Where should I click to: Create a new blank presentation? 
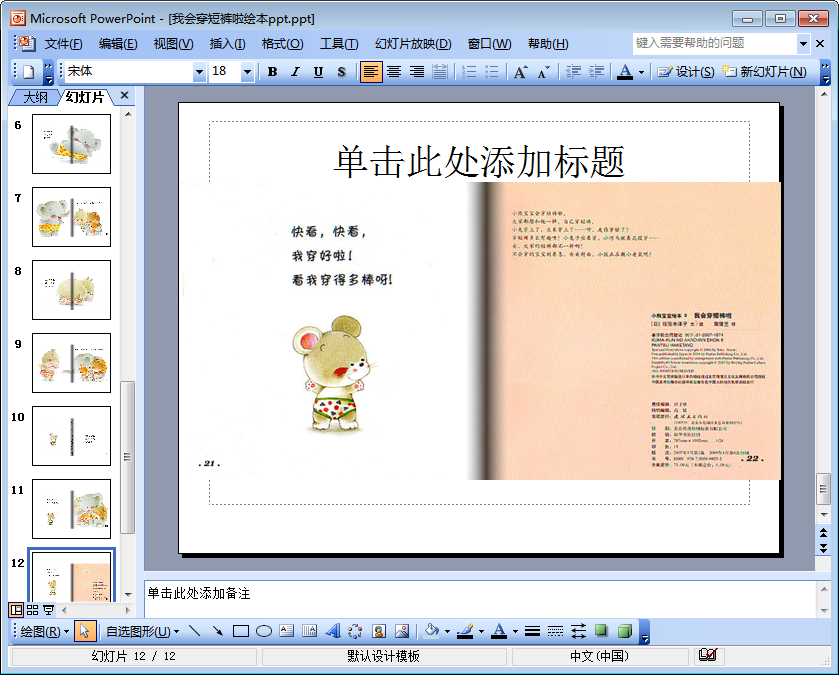tap(28, 72)
